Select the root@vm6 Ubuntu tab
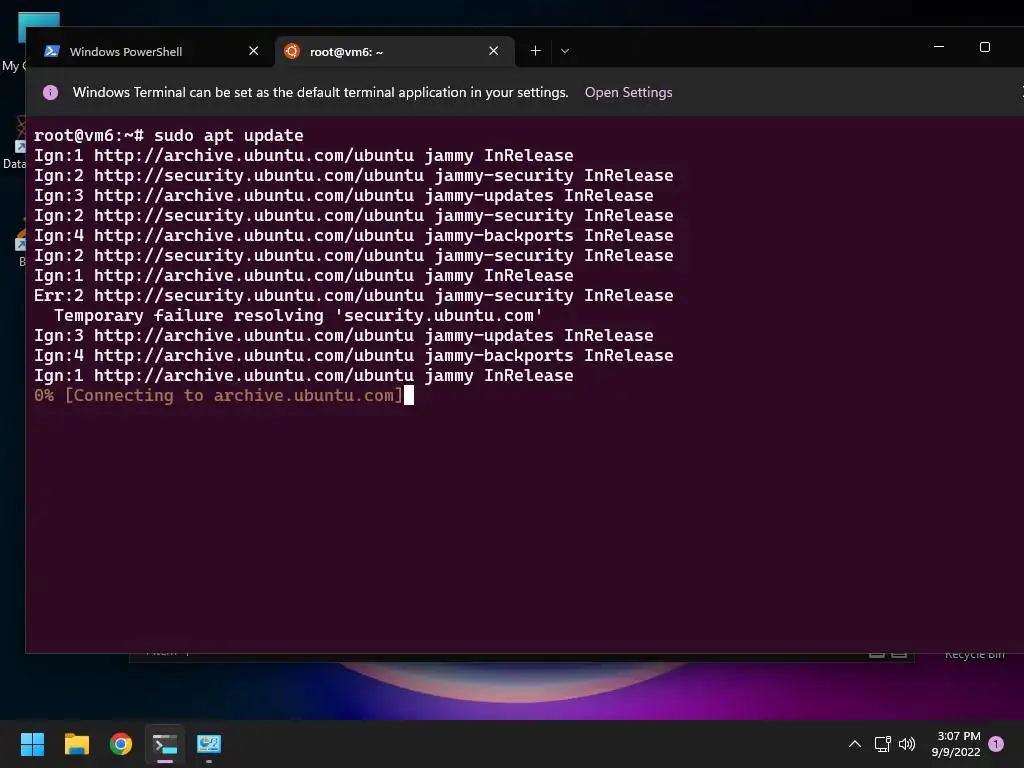Image resolution: width=1024 pixels, height=768 pixels. pyautogui.click(x=394, y=52)
